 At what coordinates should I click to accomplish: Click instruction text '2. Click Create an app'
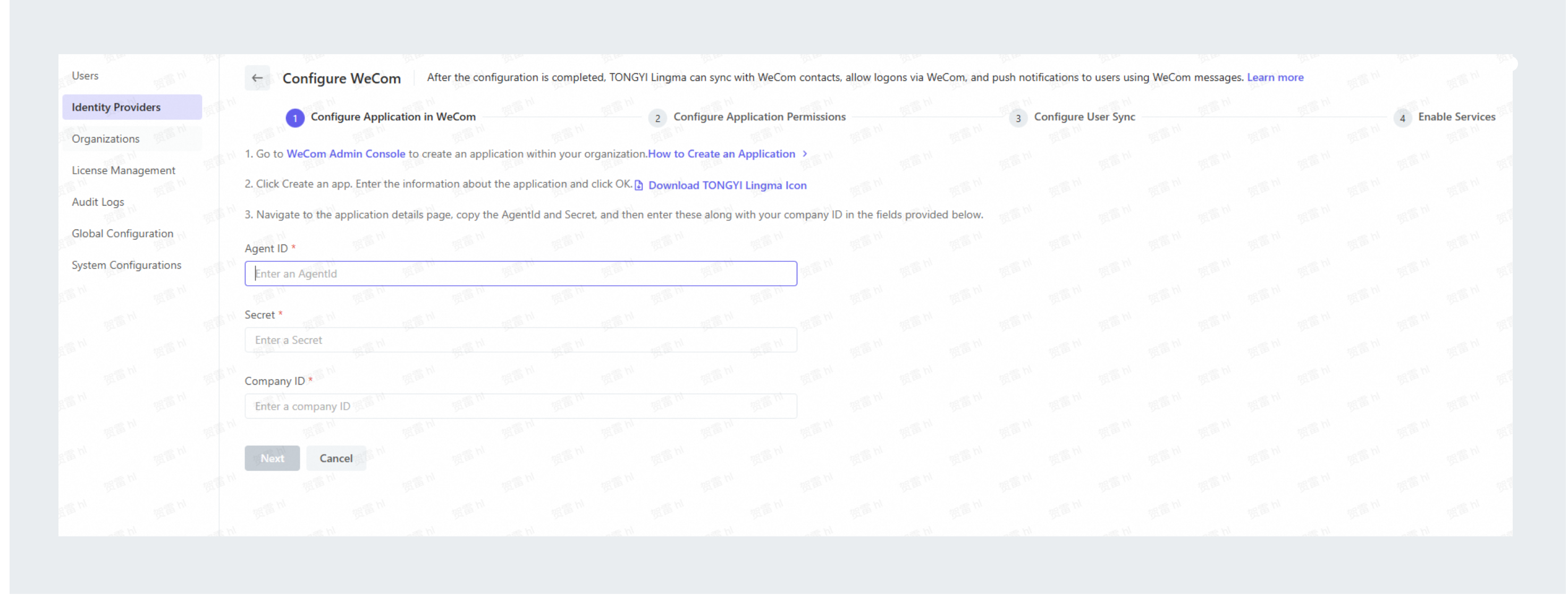tap(439, 184)
